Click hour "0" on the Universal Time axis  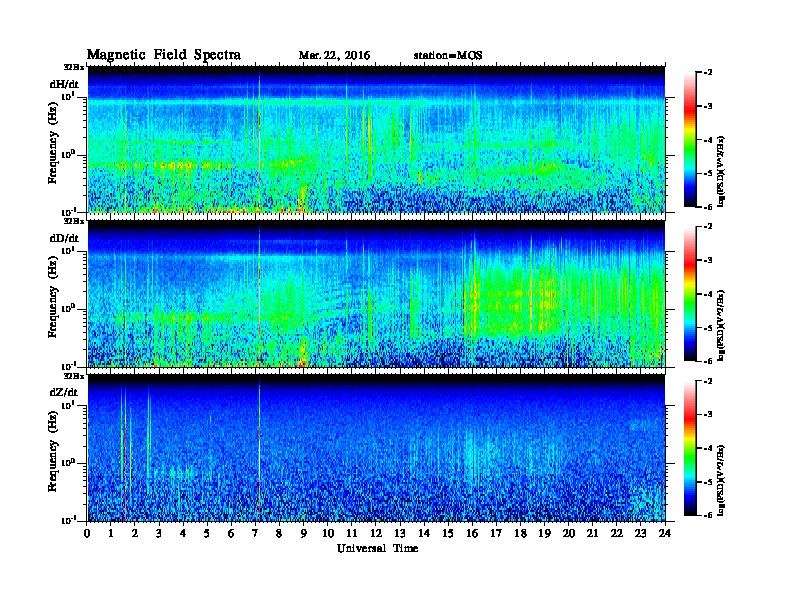(87, 533)
